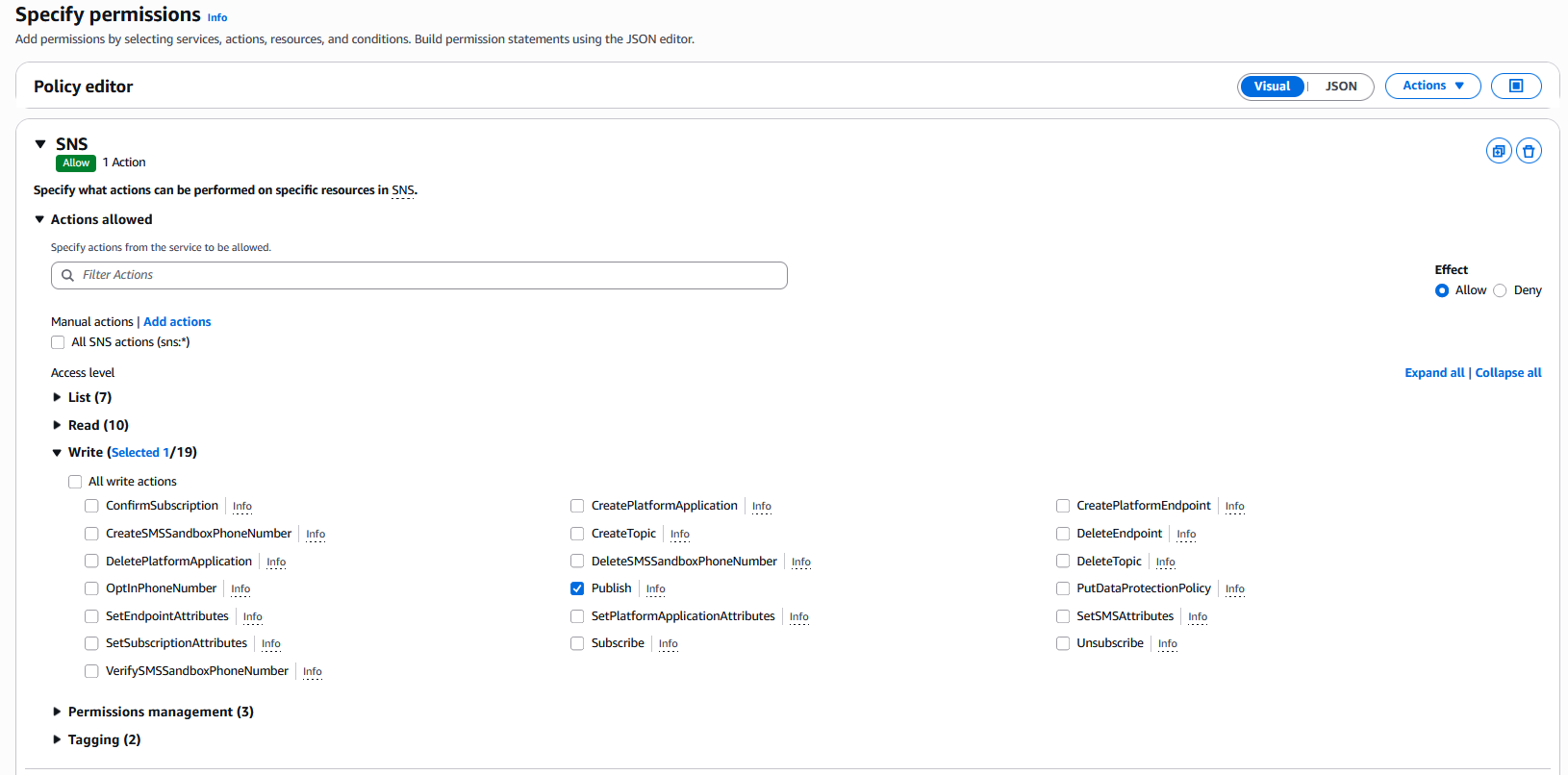1568x775 pixels.
Task: Click the Add actions link
Action: point(177,322)
